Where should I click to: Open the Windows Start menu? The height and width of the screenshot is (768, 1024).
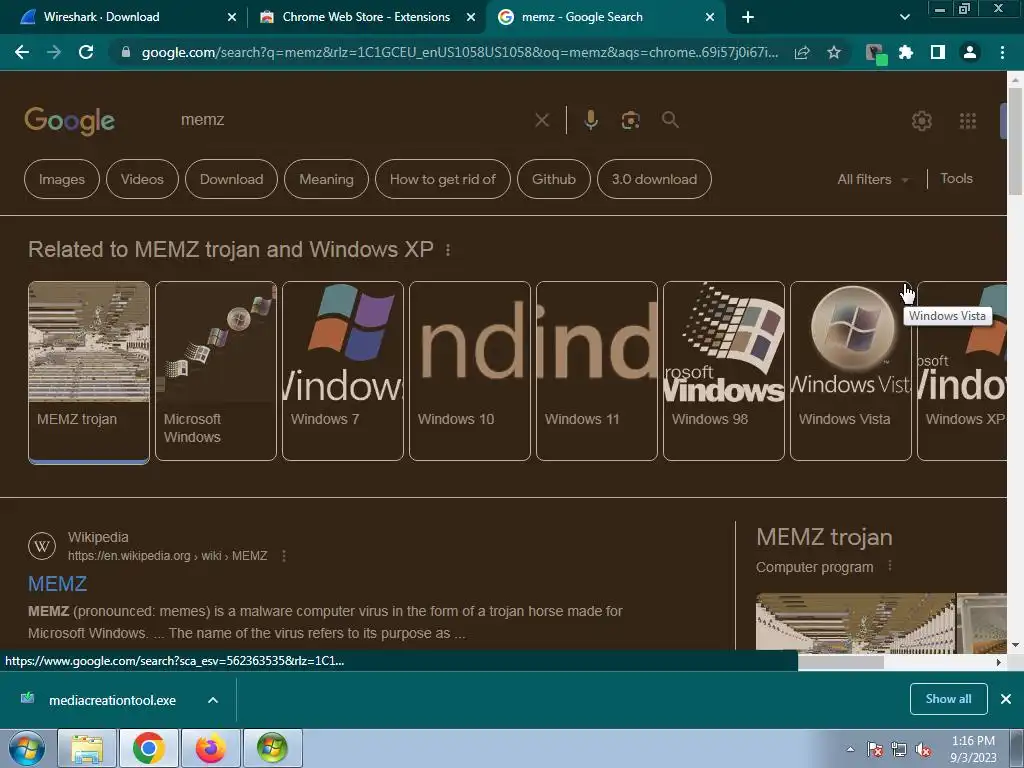click(26, 748)
